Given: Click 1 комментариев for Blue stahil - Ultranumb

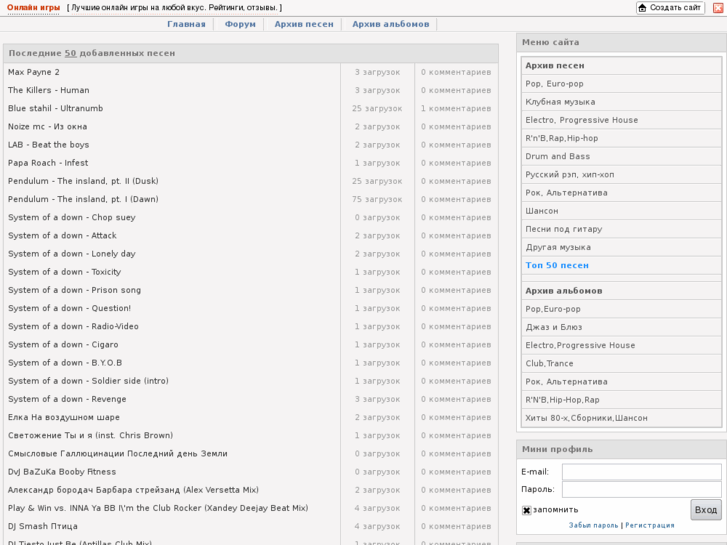Looking at the screenshot, I should [456, 109].
